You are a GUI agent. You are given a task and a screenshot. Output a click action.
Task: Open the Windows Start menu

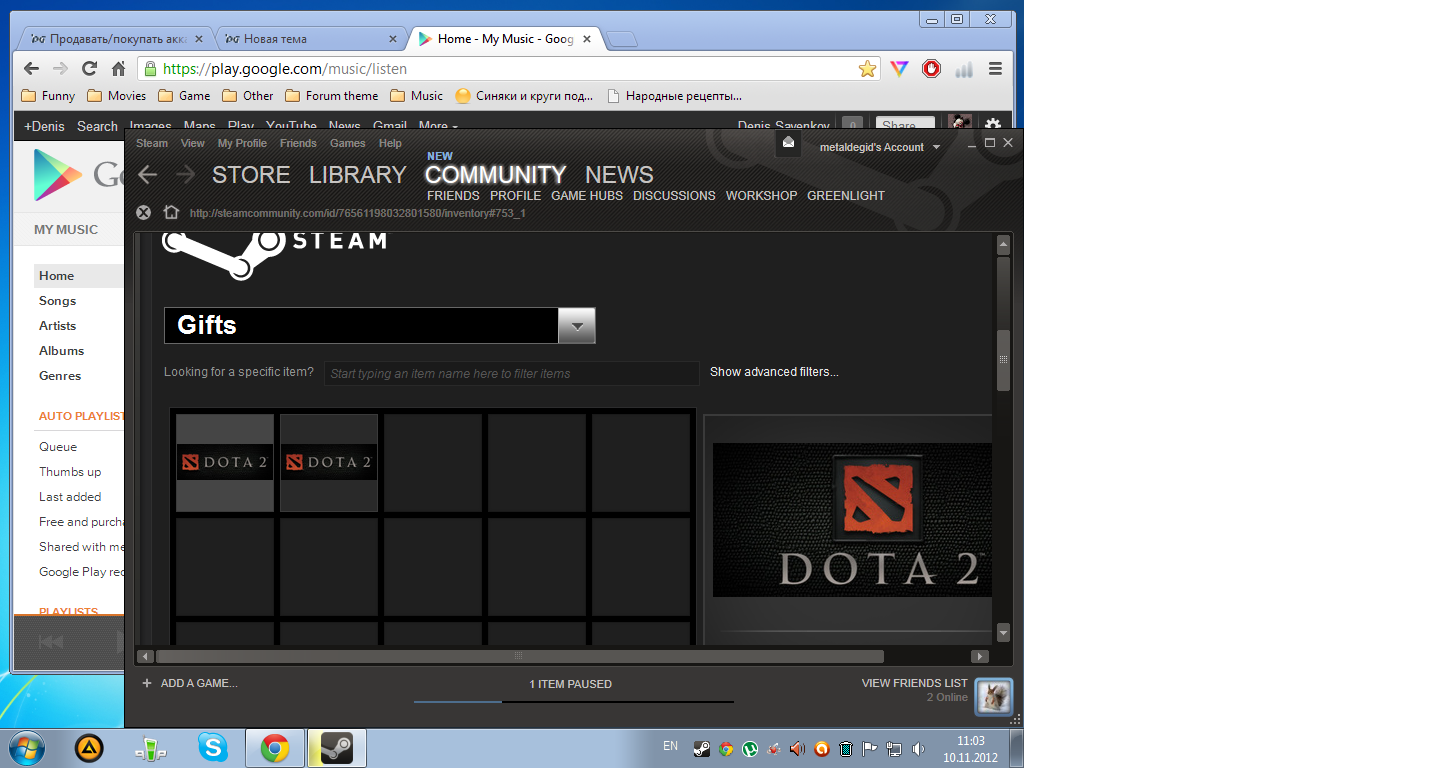click(x=27, y=747)
